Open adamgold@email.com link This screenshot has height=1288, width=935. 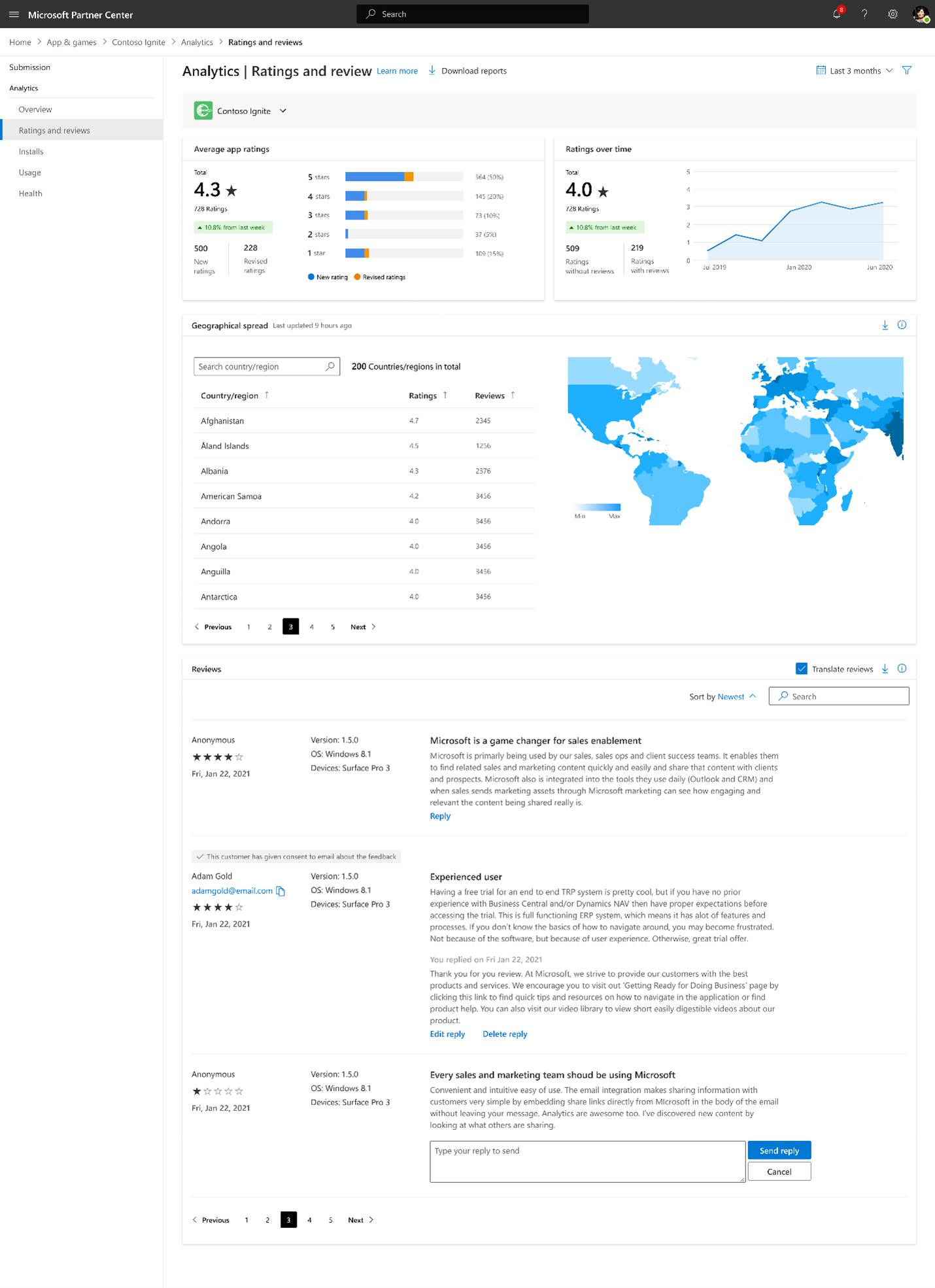click(232, 891)
